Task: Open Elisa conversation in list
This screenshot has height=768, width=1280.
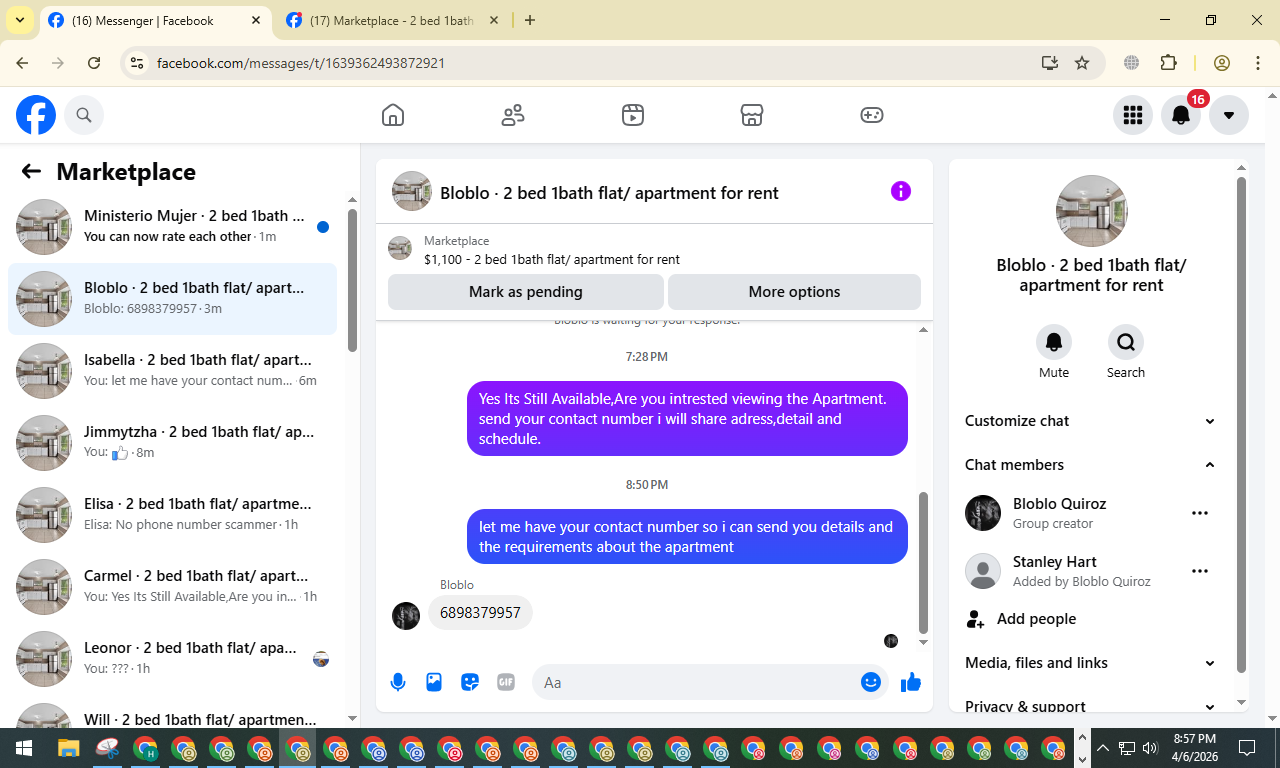Action: (172, 515)
